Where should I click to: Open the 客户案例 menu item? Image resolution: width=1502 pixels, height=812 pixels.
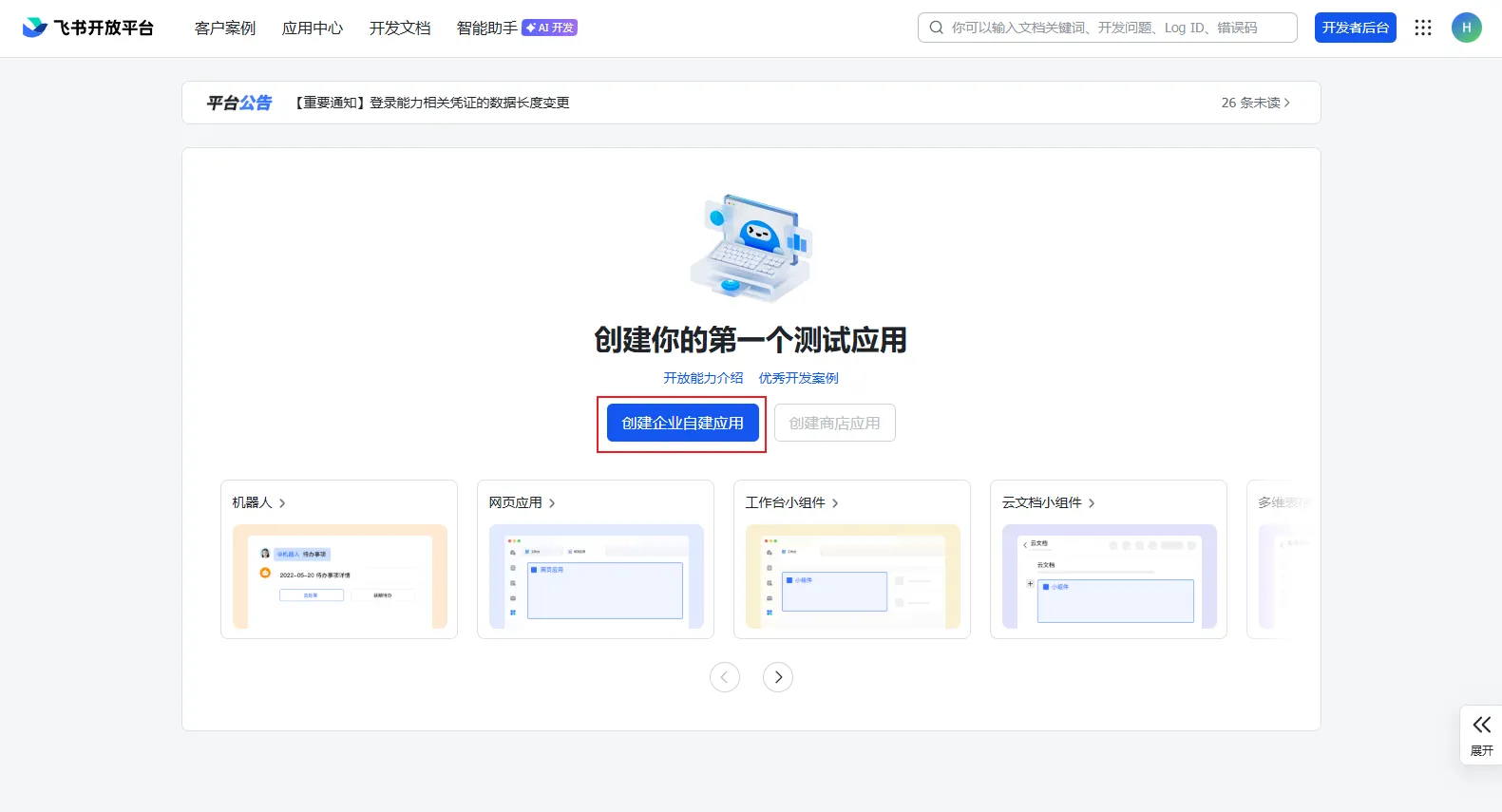click(225, 28)
